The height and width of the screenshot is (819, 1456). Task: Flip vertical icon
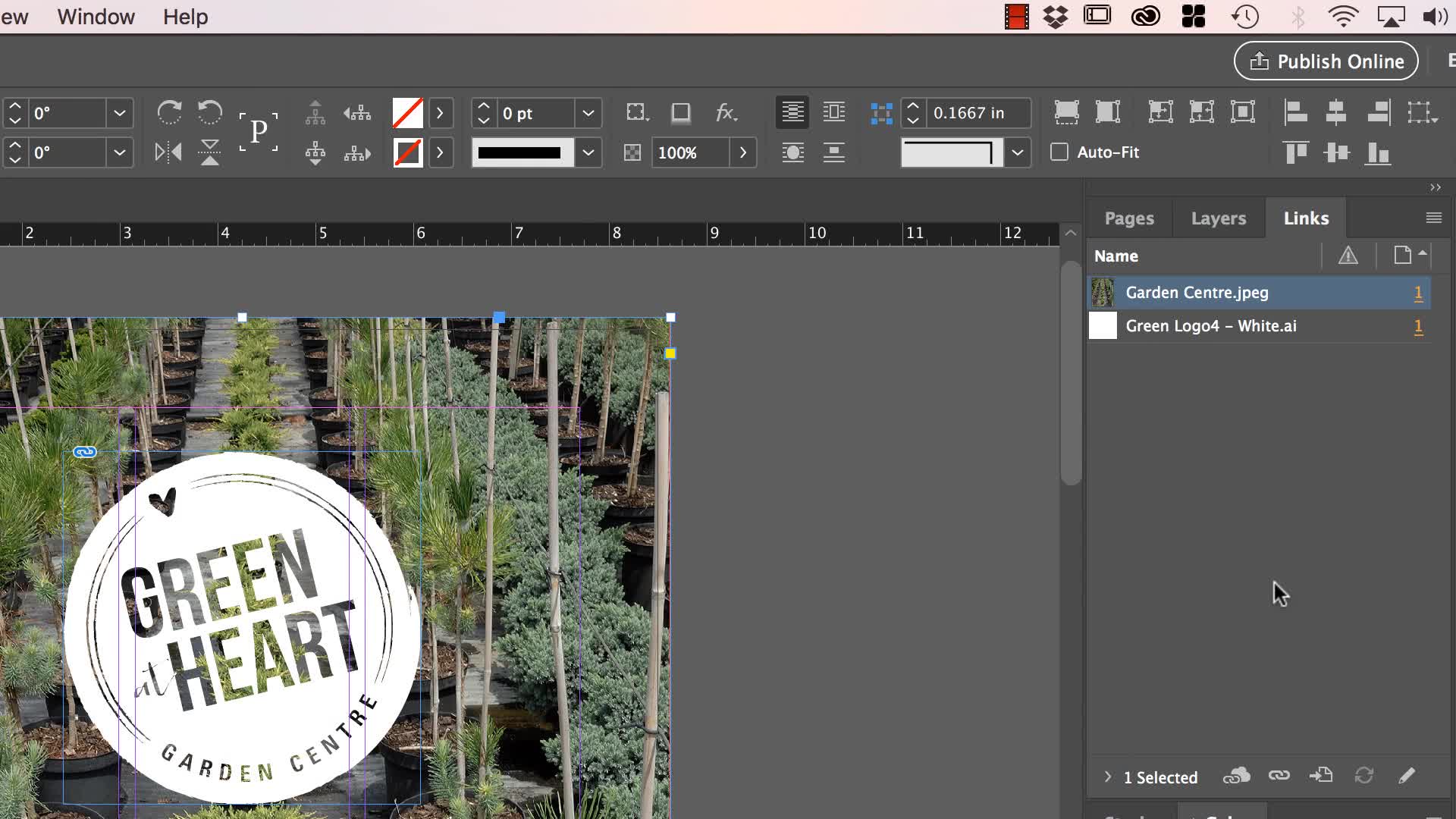pyautogui.click(x=209, y=152)
